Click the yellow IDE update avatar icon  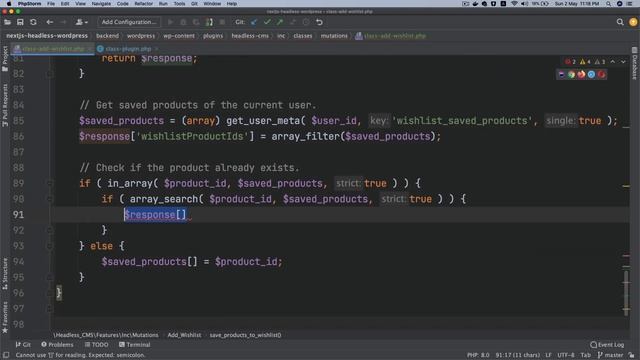[633, 22]
